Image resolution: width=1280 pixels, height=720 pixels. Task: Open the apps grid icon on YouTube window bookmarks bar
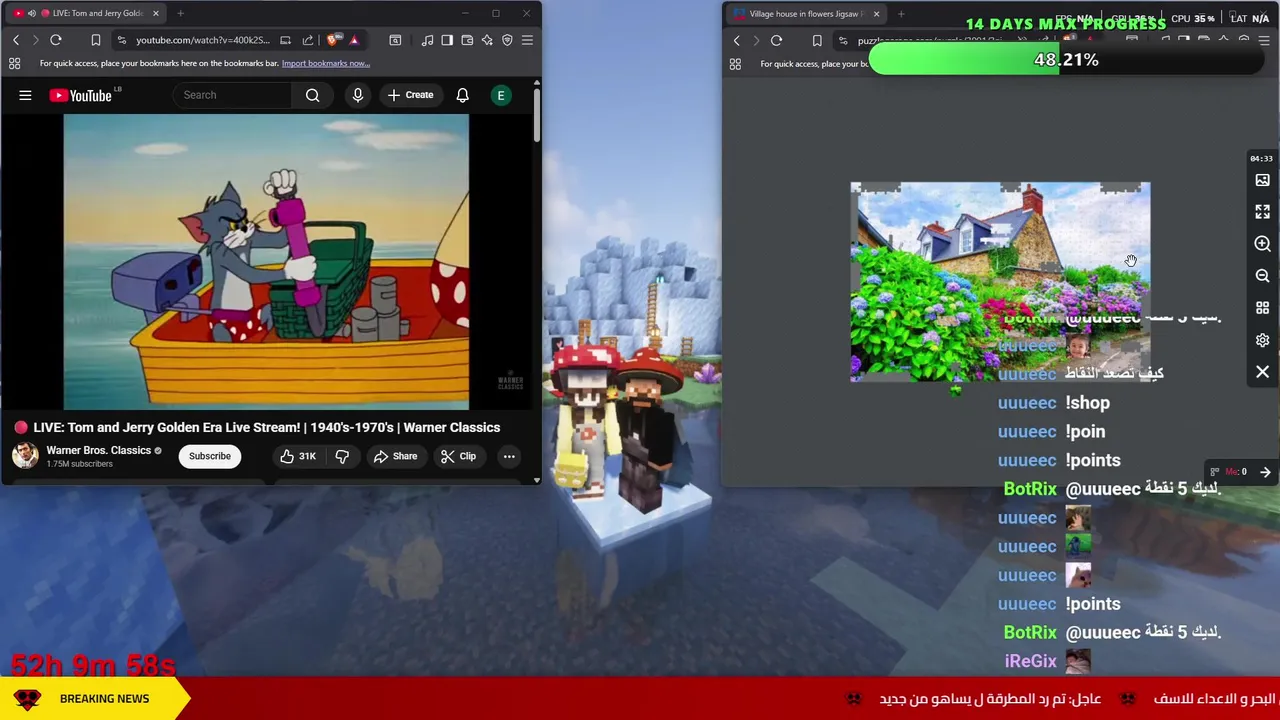15,63
